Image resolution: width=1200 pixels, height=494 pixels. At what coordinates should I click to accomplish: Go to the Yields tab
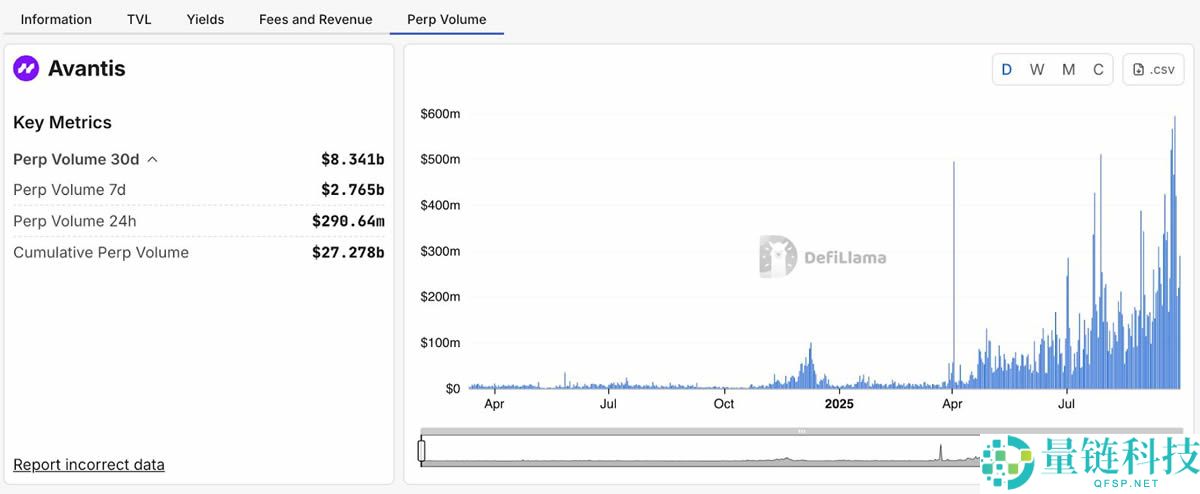click(x=205, y=19)
